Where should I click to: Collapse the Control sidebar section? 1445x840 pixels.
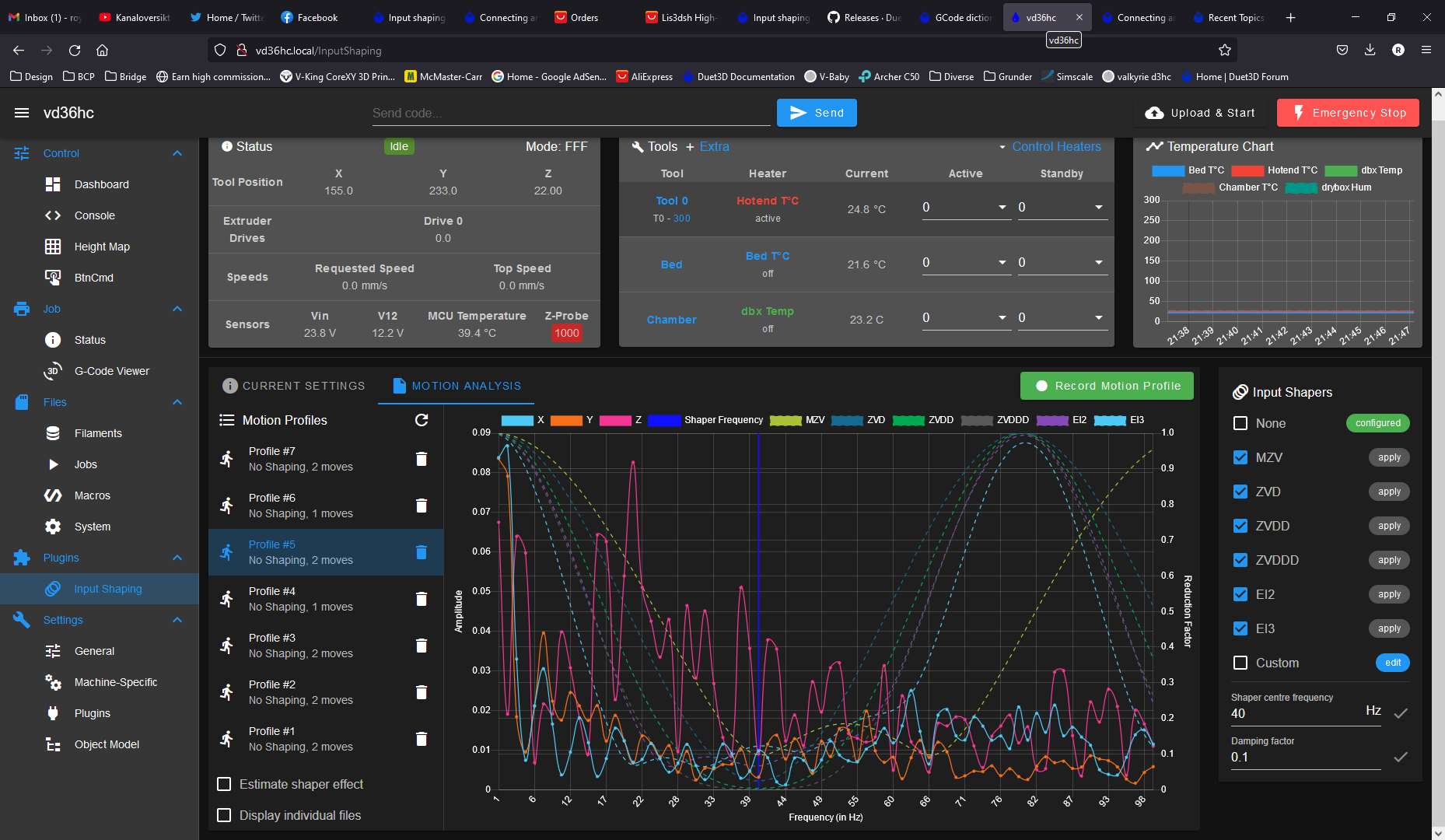(x=177, y=153)
